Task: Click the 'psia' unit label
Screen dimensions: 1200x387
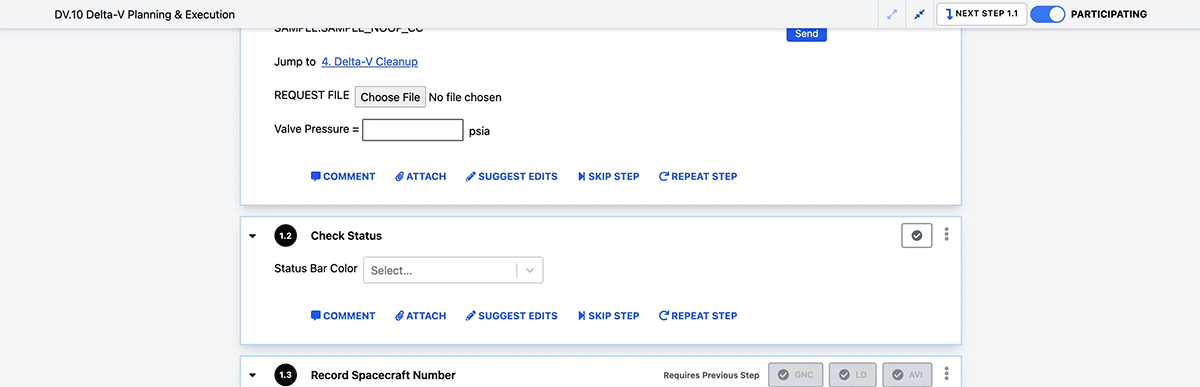Action: [480, 131]
